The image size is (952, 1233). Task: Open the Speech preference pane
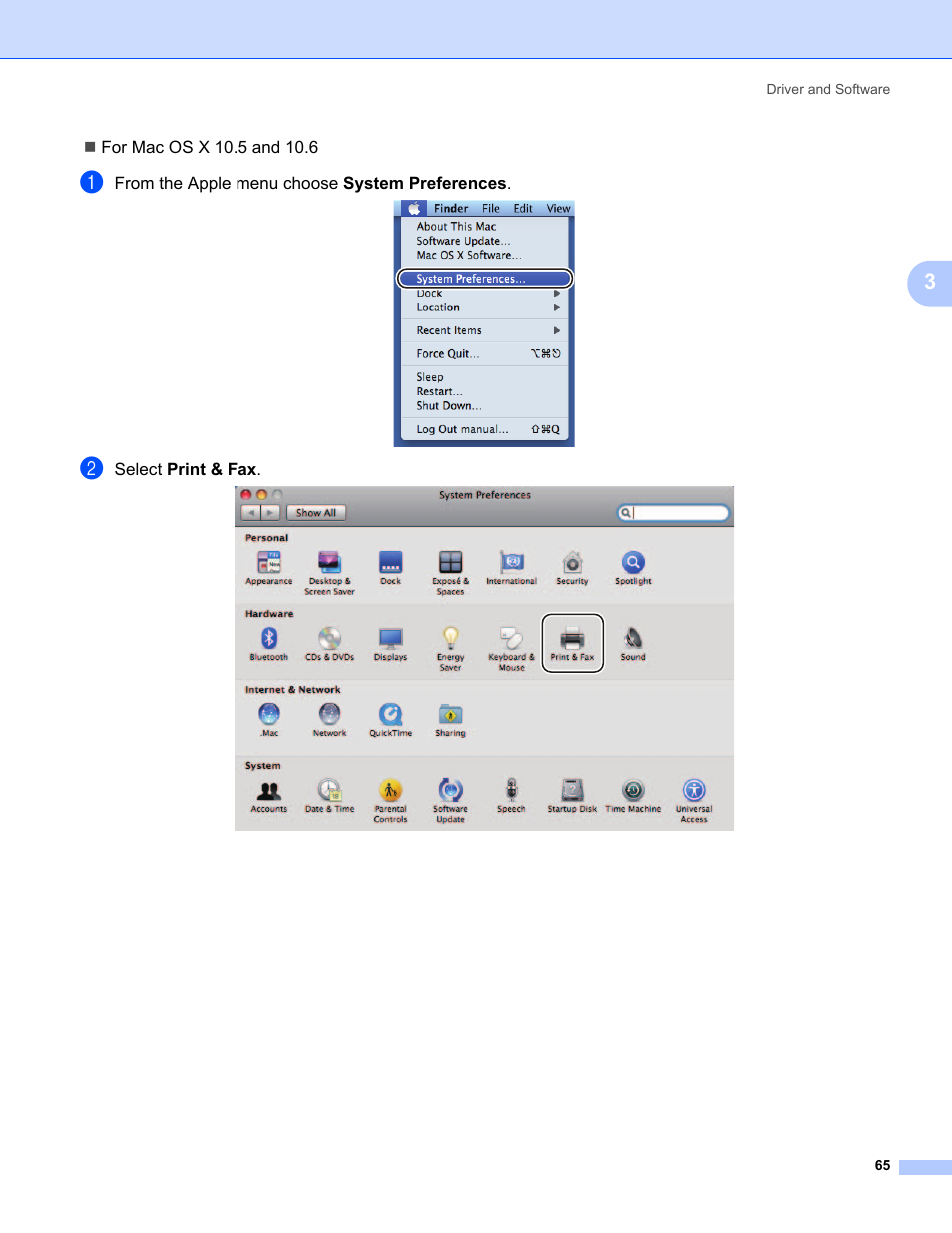511,796
